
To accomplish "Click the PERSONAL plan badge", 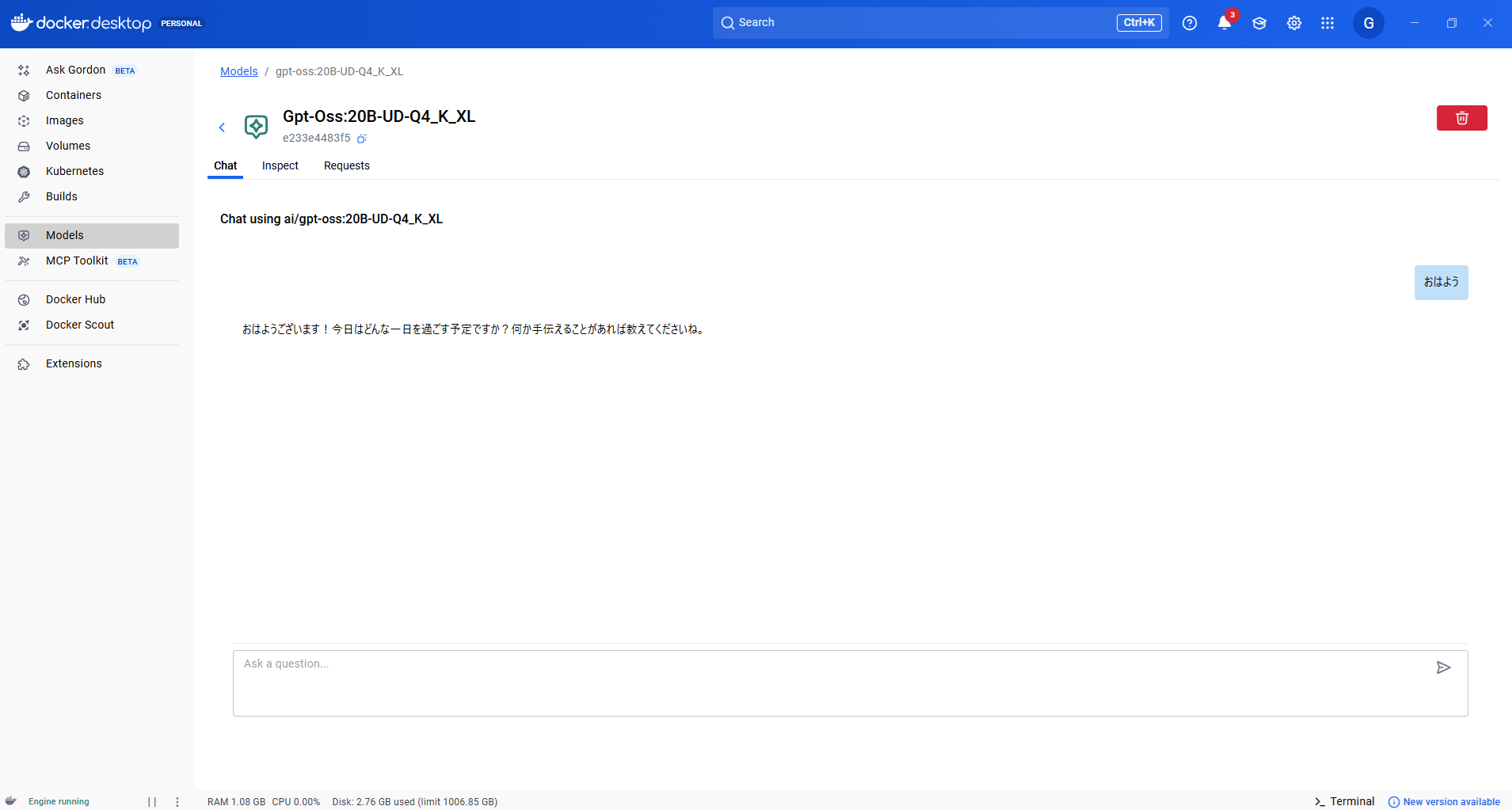I will [181, 23].
